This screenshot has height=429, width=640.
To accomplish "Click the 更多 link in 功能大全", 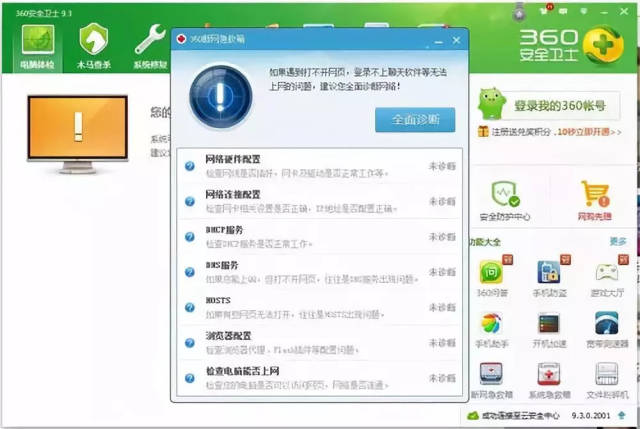I will click(618, 241).
